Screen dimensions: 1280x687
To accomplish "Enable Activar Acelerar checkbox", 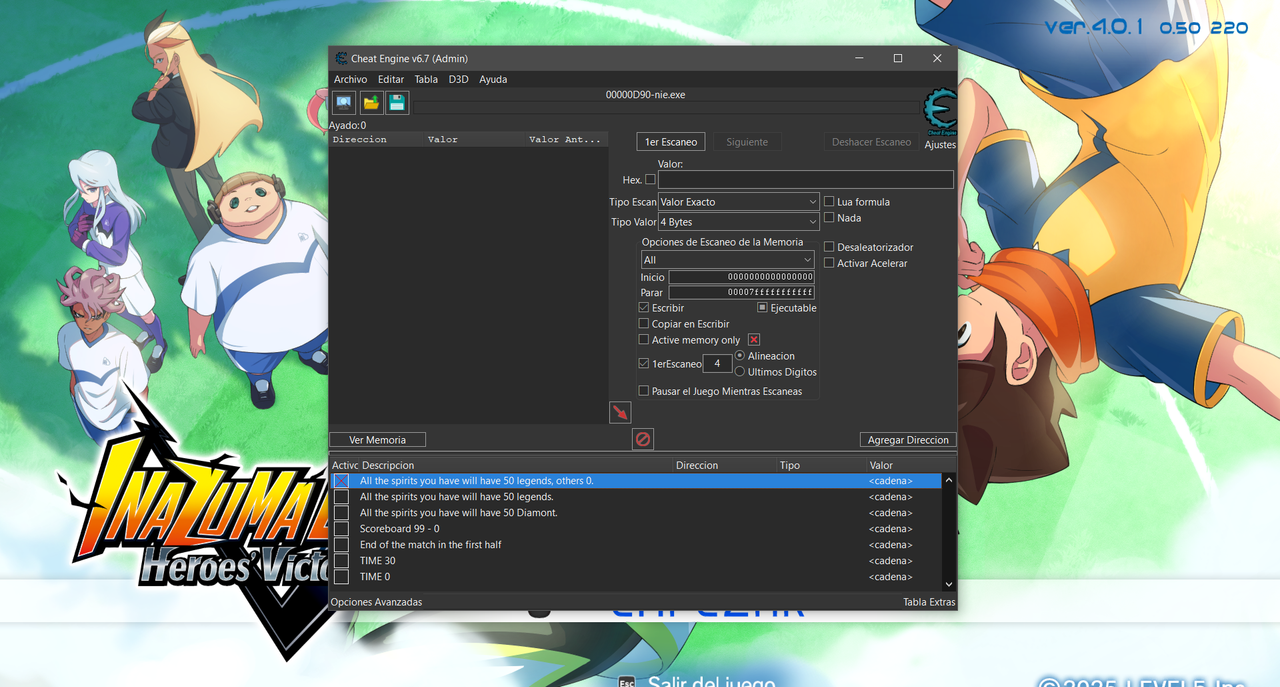I will [x=829, y=263].
